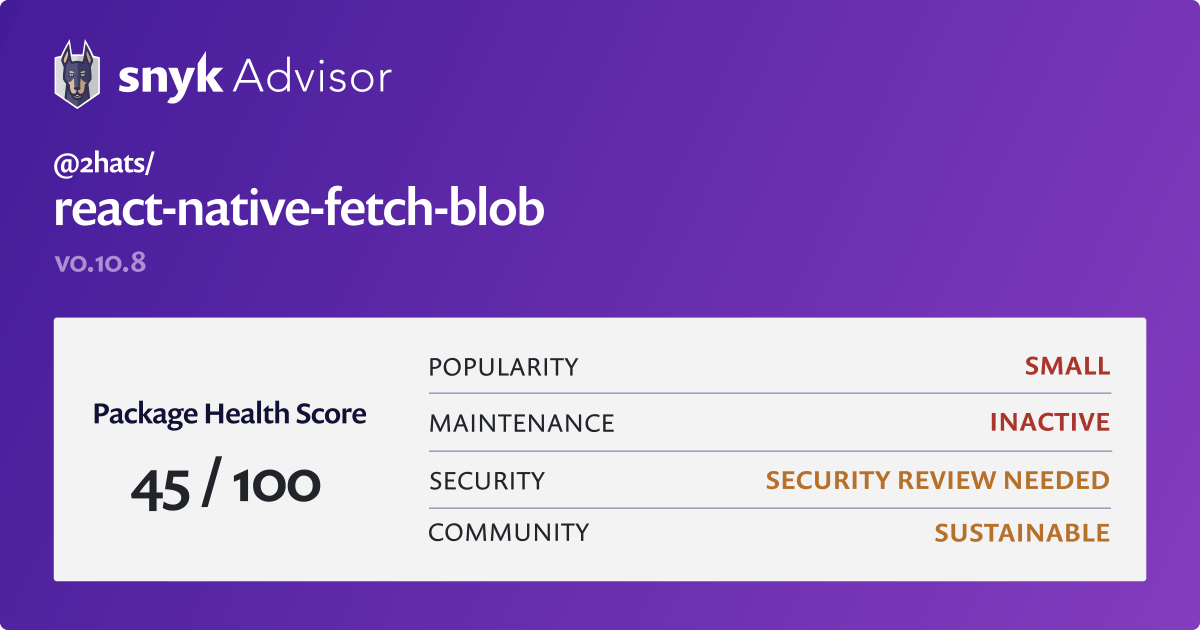Click the divider line below POPULARITY
Image resolution: width=1200 pixels, height=630 pixels.
point(770,394)
